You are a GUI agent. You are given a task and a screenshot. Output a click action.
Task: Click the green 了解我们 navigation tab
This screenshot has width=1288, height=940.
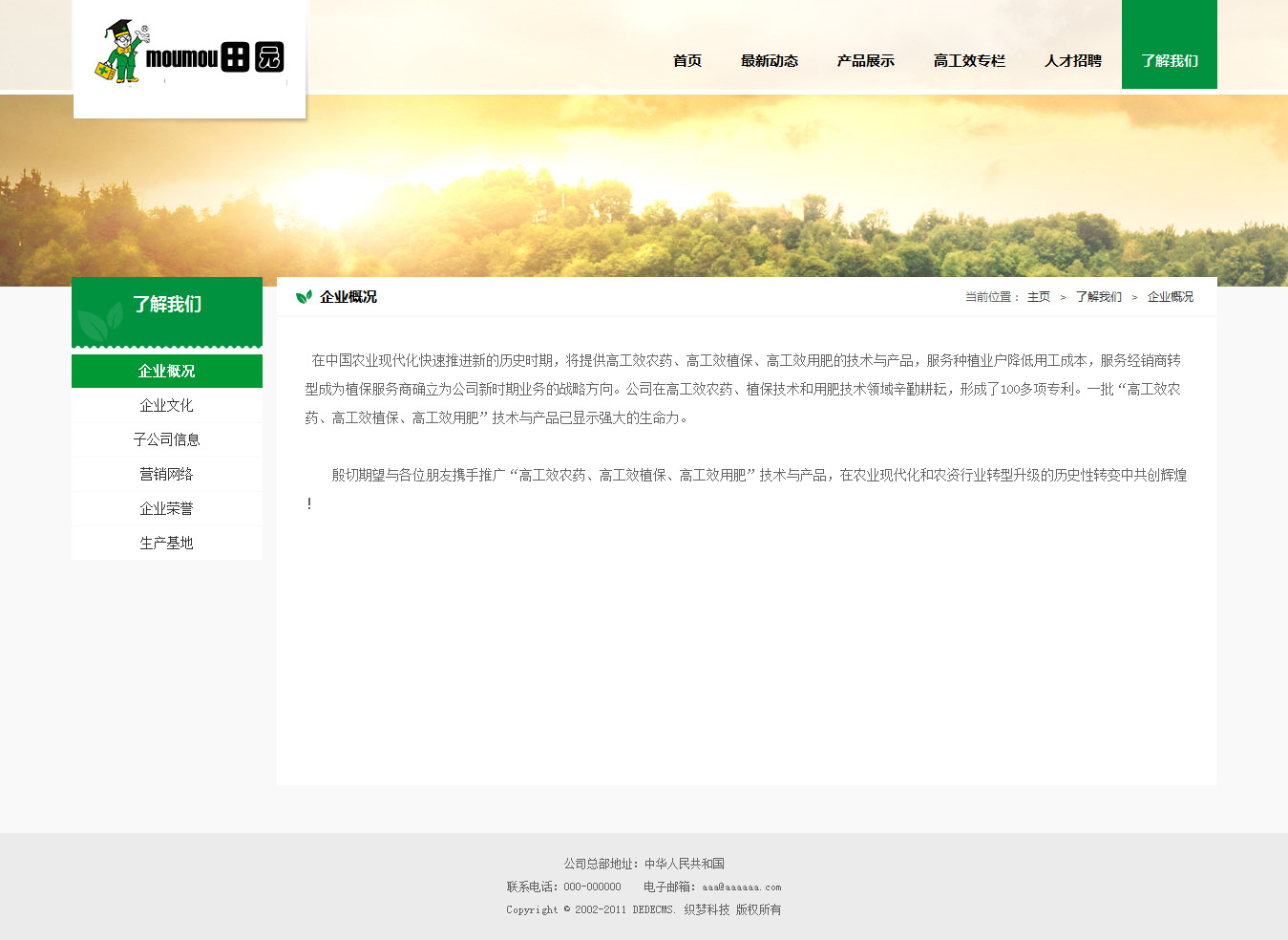pos(1170,60)
